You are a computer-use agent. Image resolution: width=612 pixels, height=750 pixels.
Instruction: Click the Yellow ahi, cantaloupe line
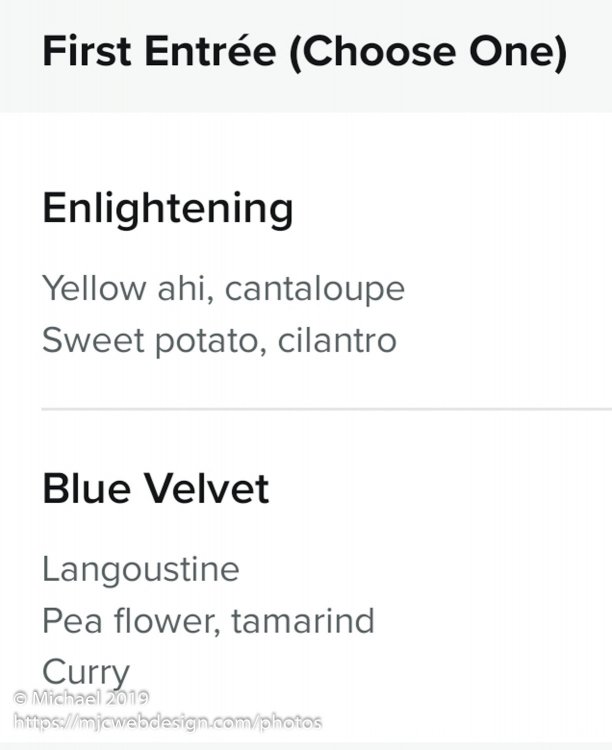point(223,289)
